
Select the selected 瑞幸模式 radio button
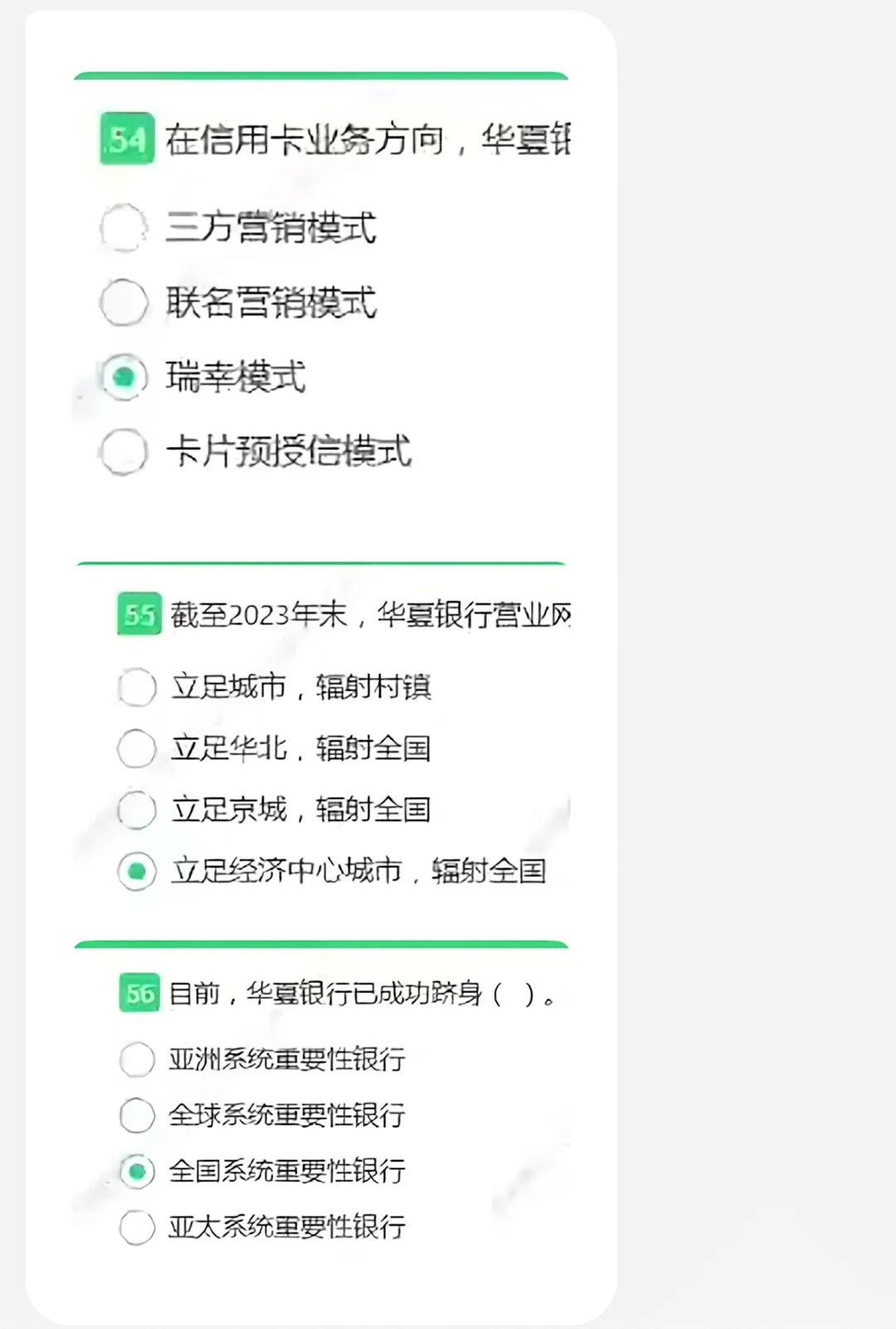pos(124,377)
